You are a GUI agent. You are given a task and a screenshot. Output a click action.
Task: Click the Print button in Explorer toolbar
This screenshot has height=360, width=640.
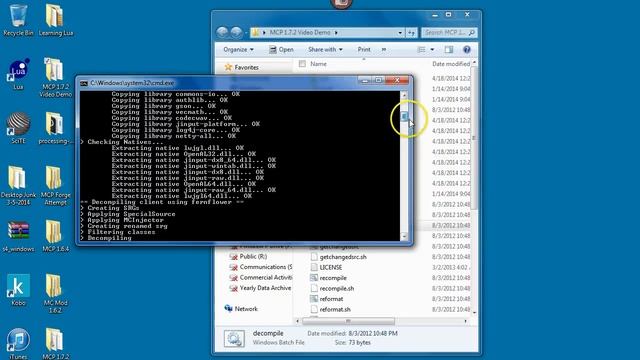[364, 49]
